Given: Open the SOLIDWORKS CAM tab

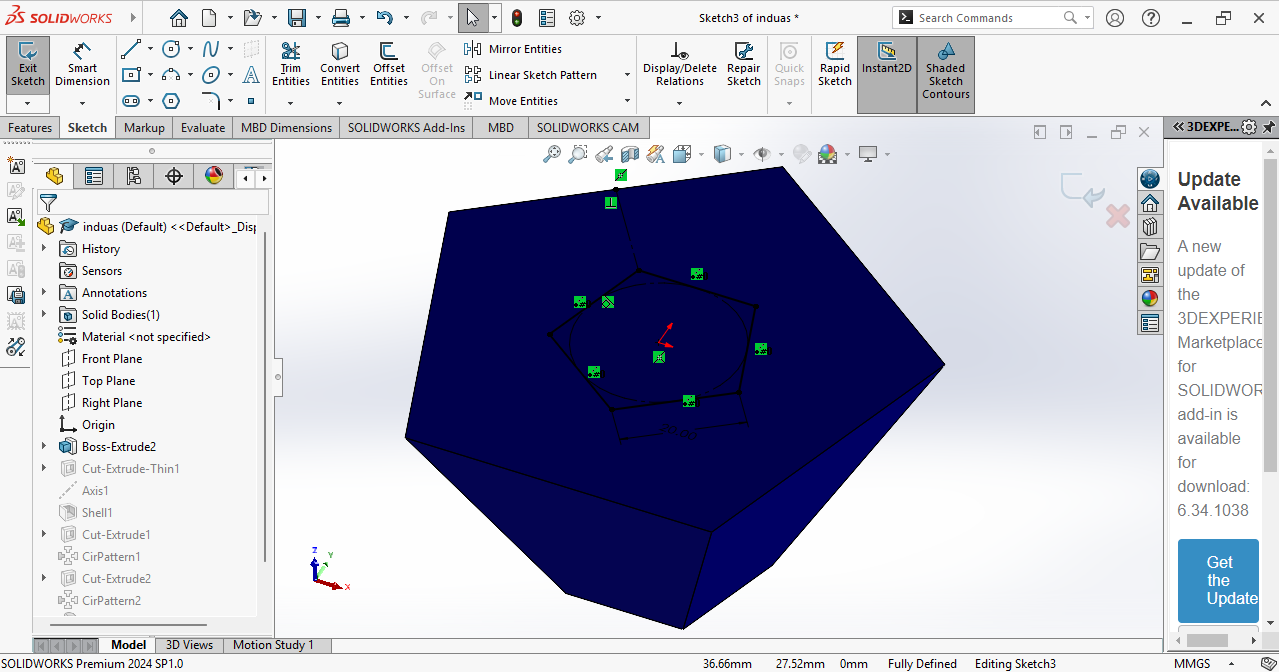Looking at the screenshot, I should pyautogui.click(x=588, y=127).
